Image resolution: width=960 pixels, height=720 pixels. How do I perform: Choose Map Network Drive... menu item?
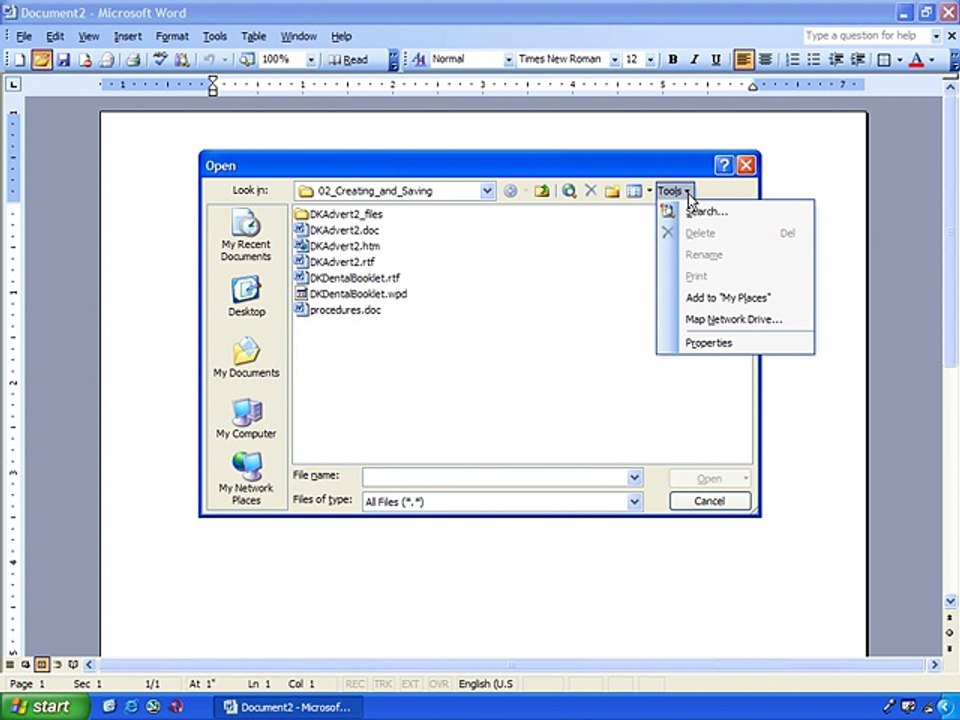tap(733, 320)
